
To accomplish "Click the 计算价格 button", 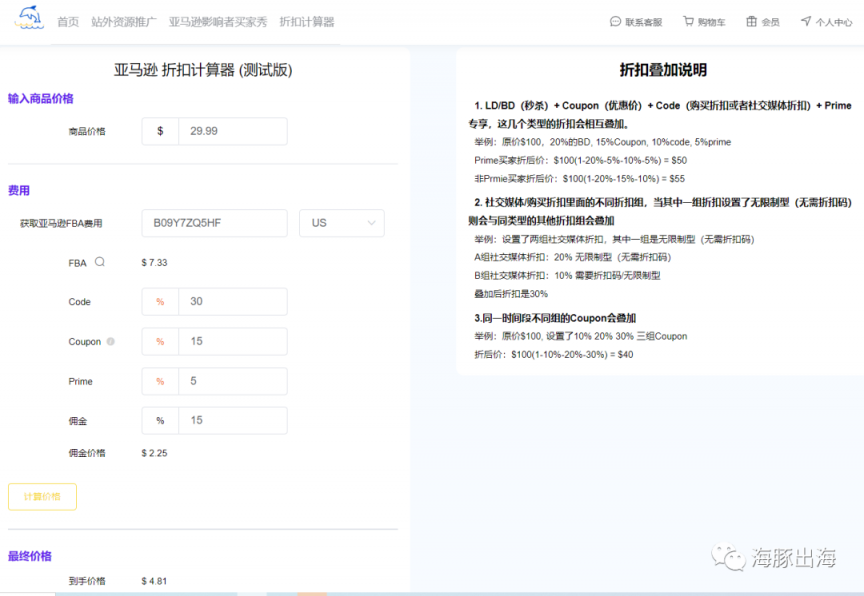I will click(42, 497).
